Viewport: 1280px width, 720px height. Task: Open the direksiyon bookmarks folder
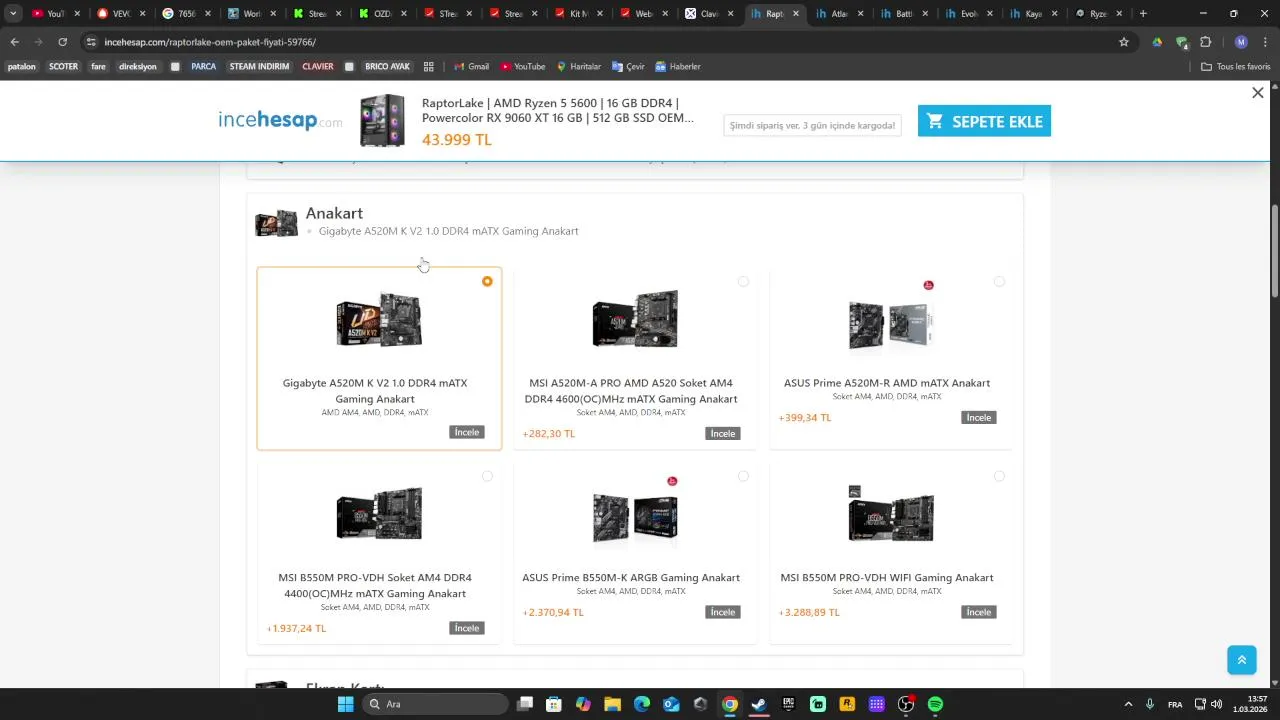(138, 67)
